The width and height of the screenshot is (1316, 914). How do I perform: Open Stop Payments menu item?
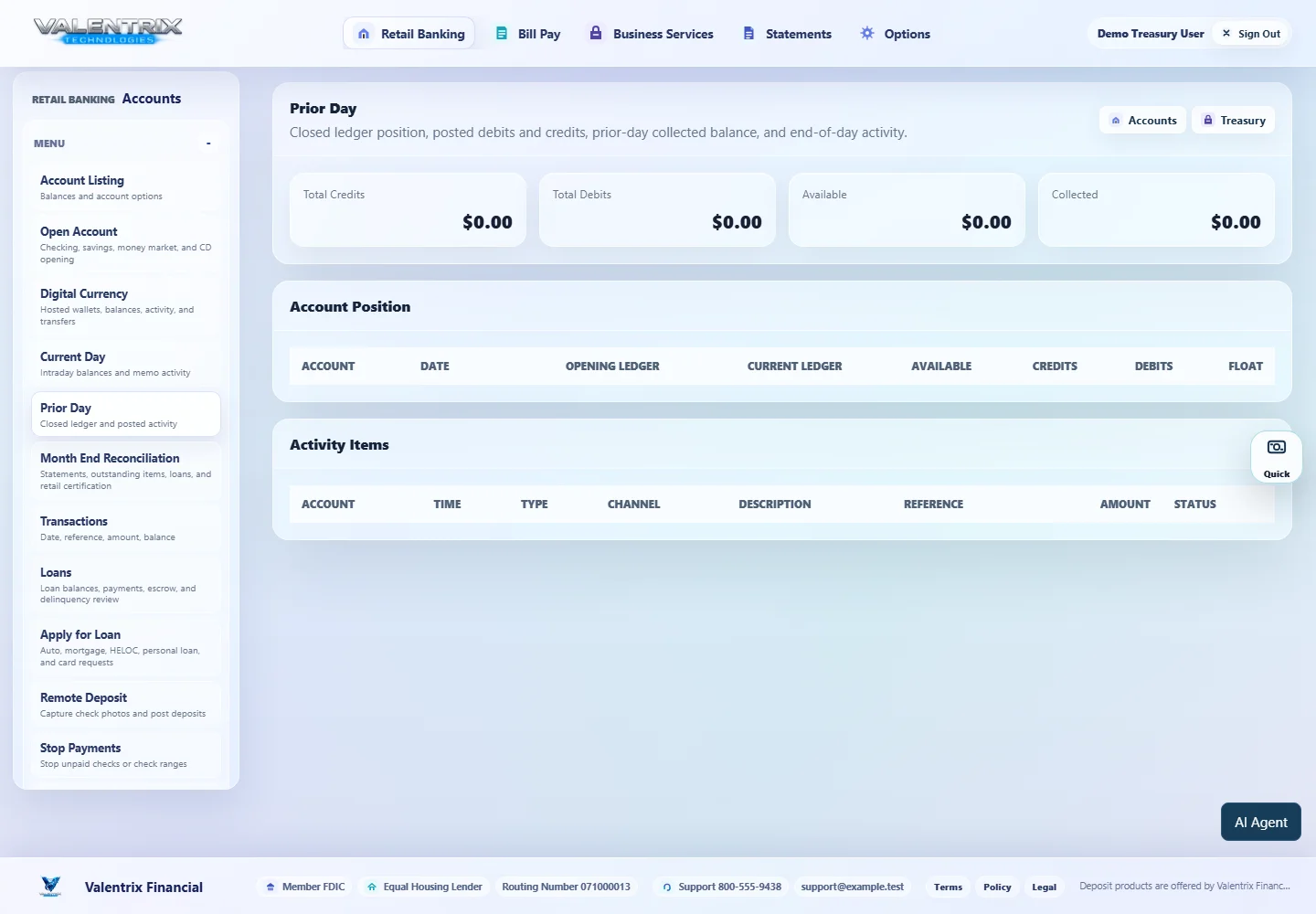(x=126, y=755)
